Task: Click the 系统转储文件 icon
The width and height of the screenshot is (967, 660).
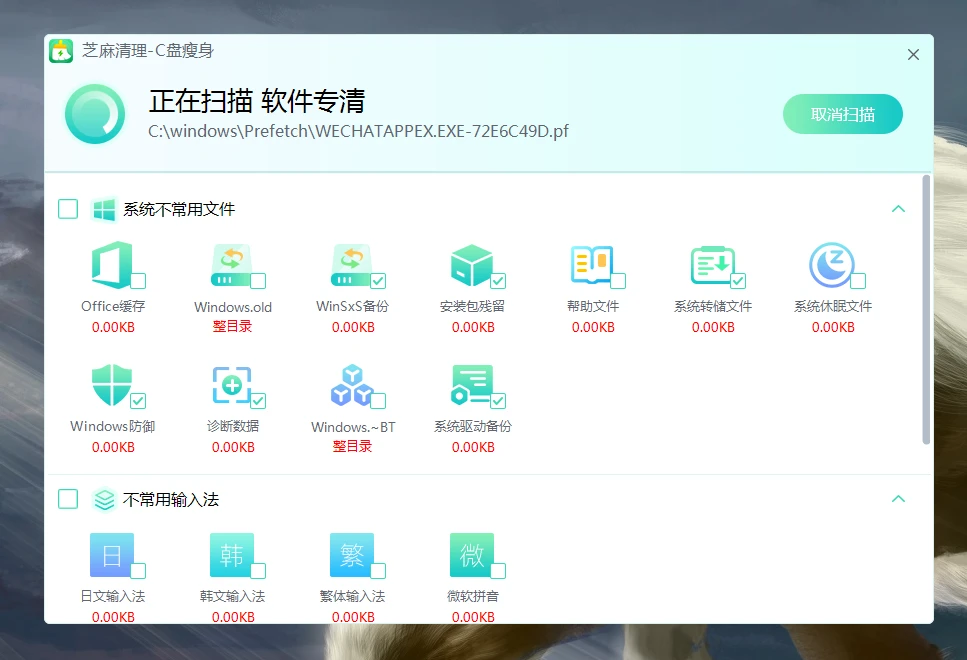Action: click(x=711, y=266)
